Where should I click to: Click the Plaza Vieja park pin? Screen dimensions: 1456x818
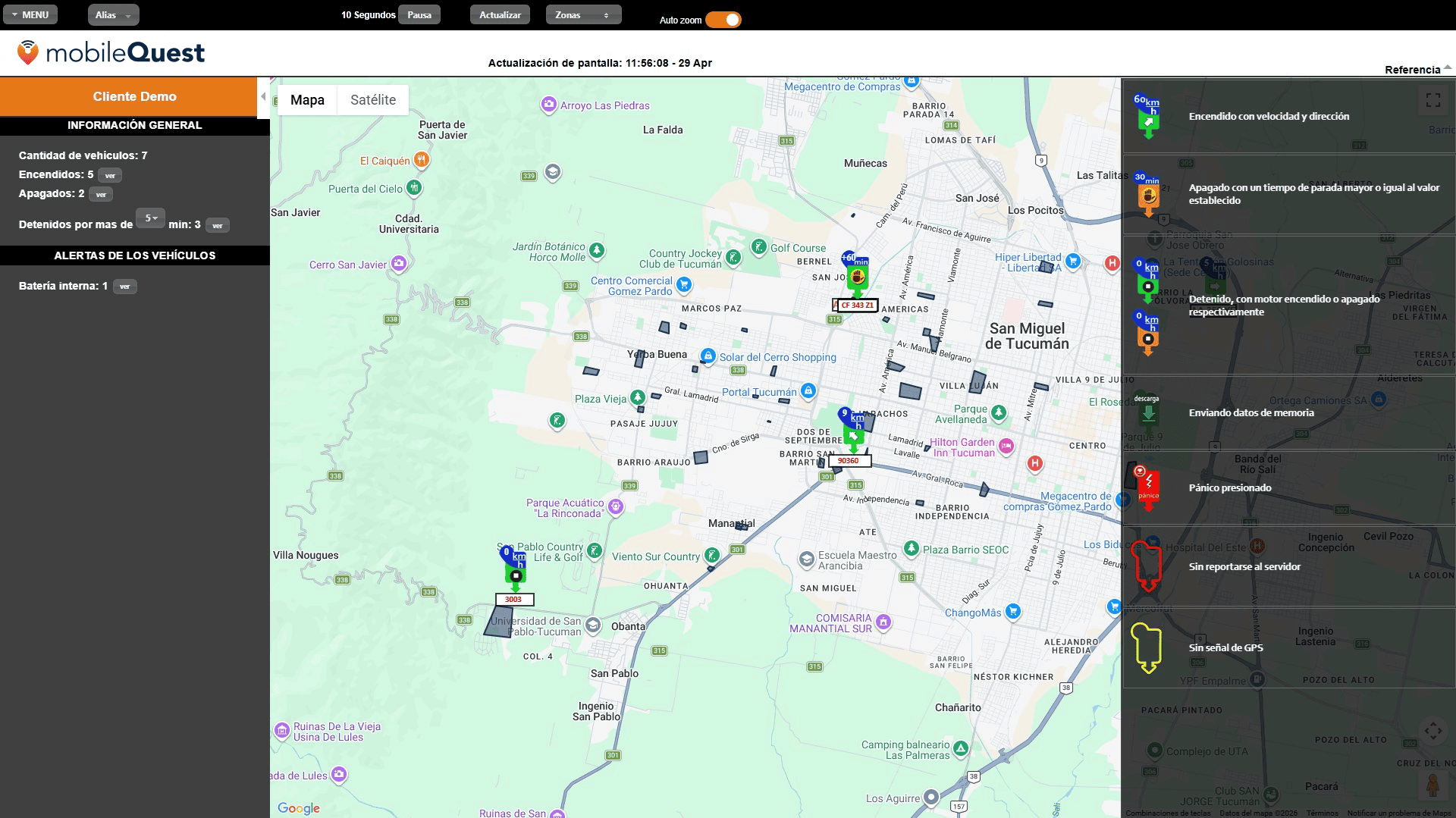(x=638, y=397)
